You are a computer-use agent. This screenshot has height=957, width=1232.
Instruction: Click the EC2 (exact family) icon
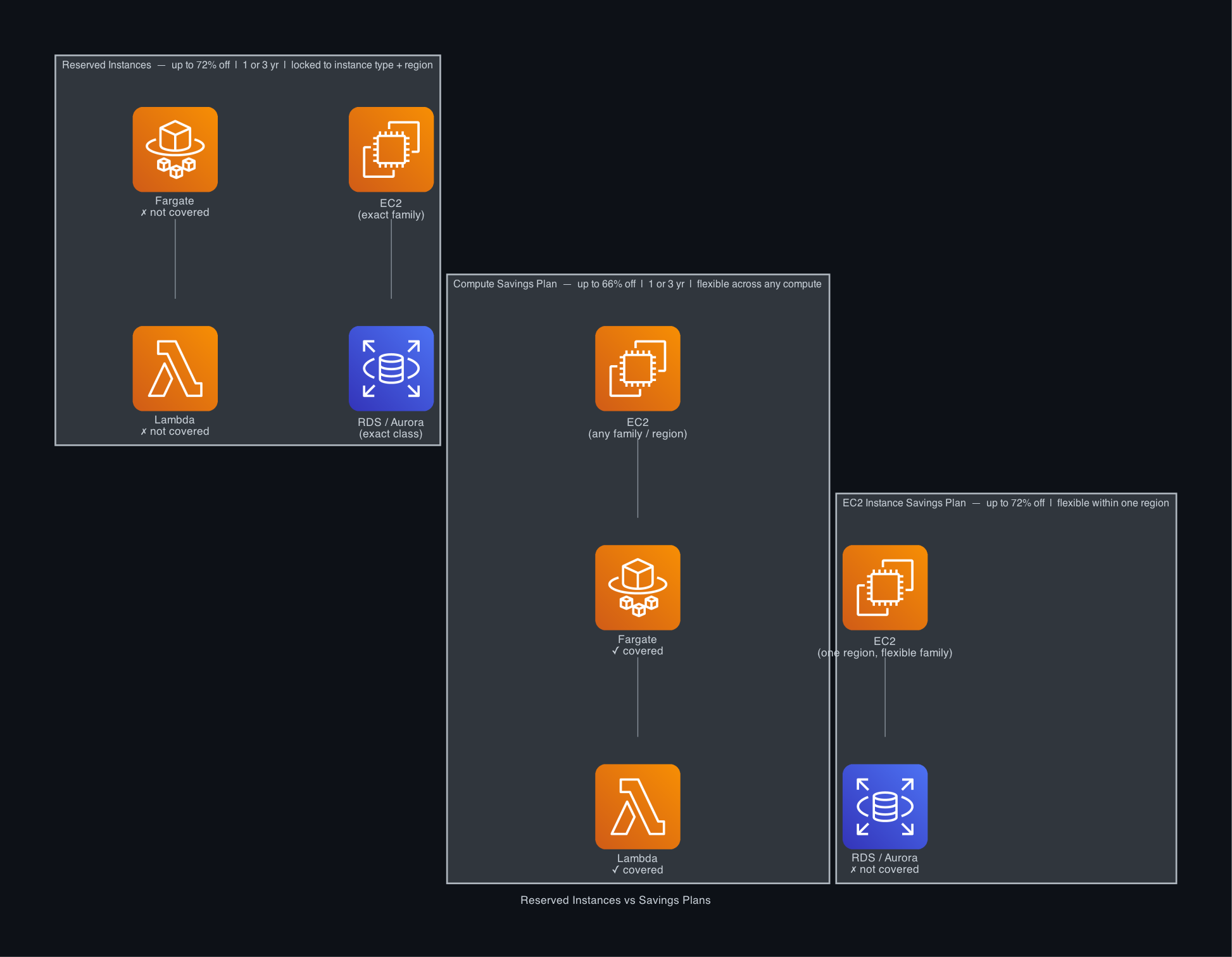tap(391, 149)
